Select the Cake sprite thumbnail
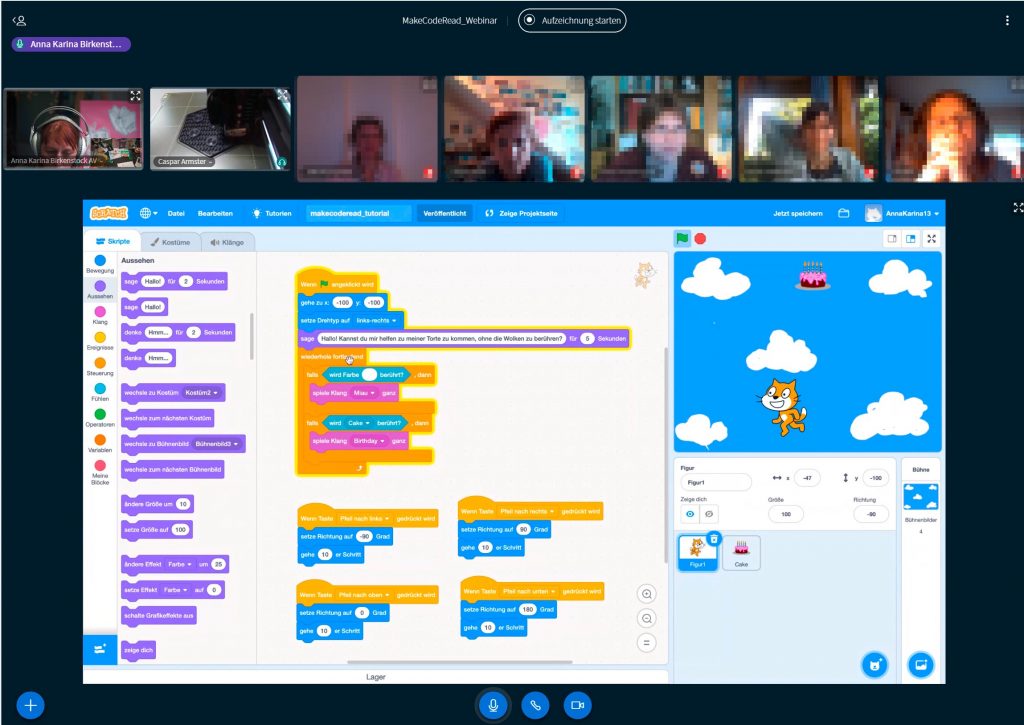Viewport: 1024px width, 725px height. click(741, 553)
